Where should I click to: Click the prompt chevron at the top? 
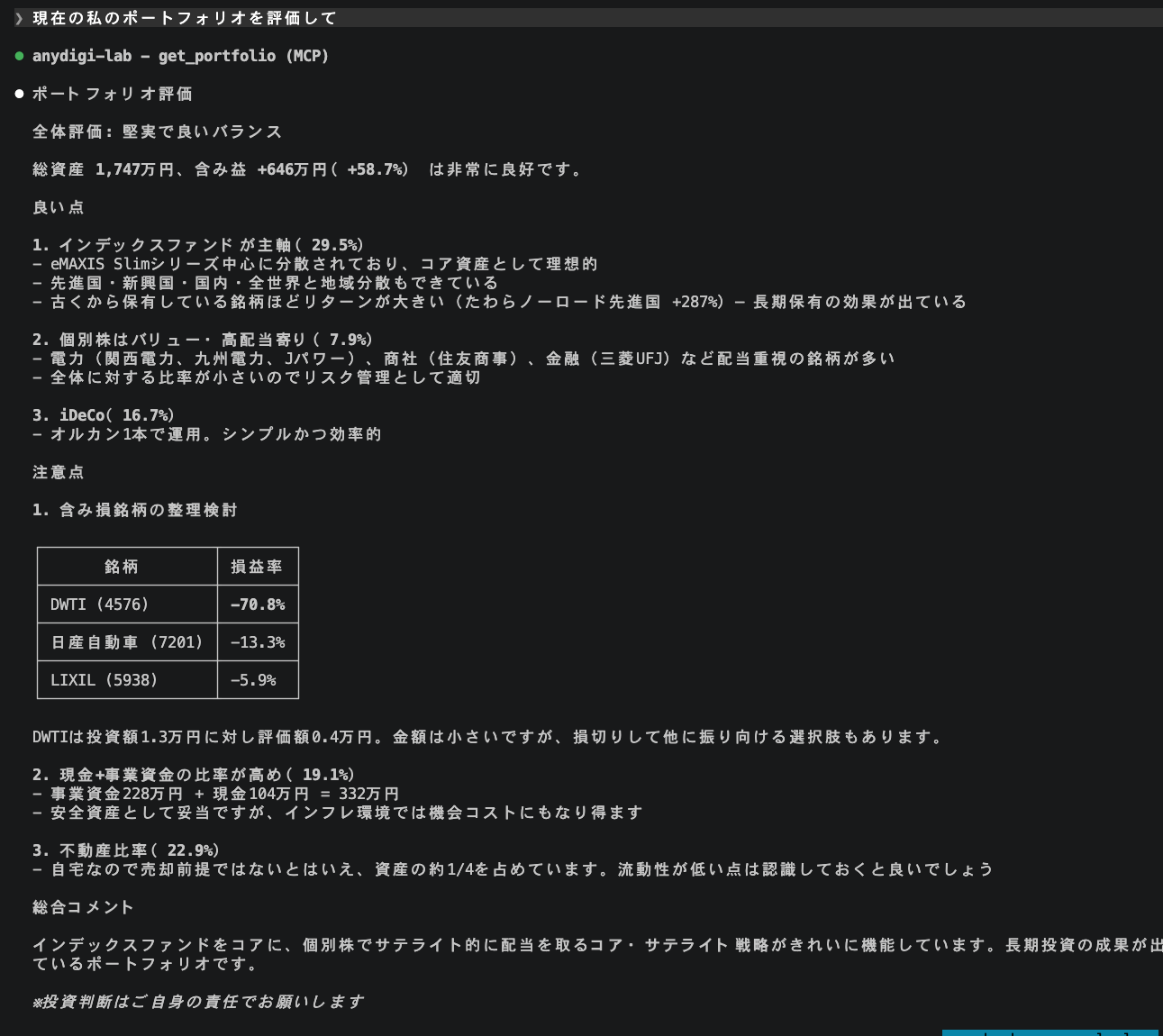point(19,18)
